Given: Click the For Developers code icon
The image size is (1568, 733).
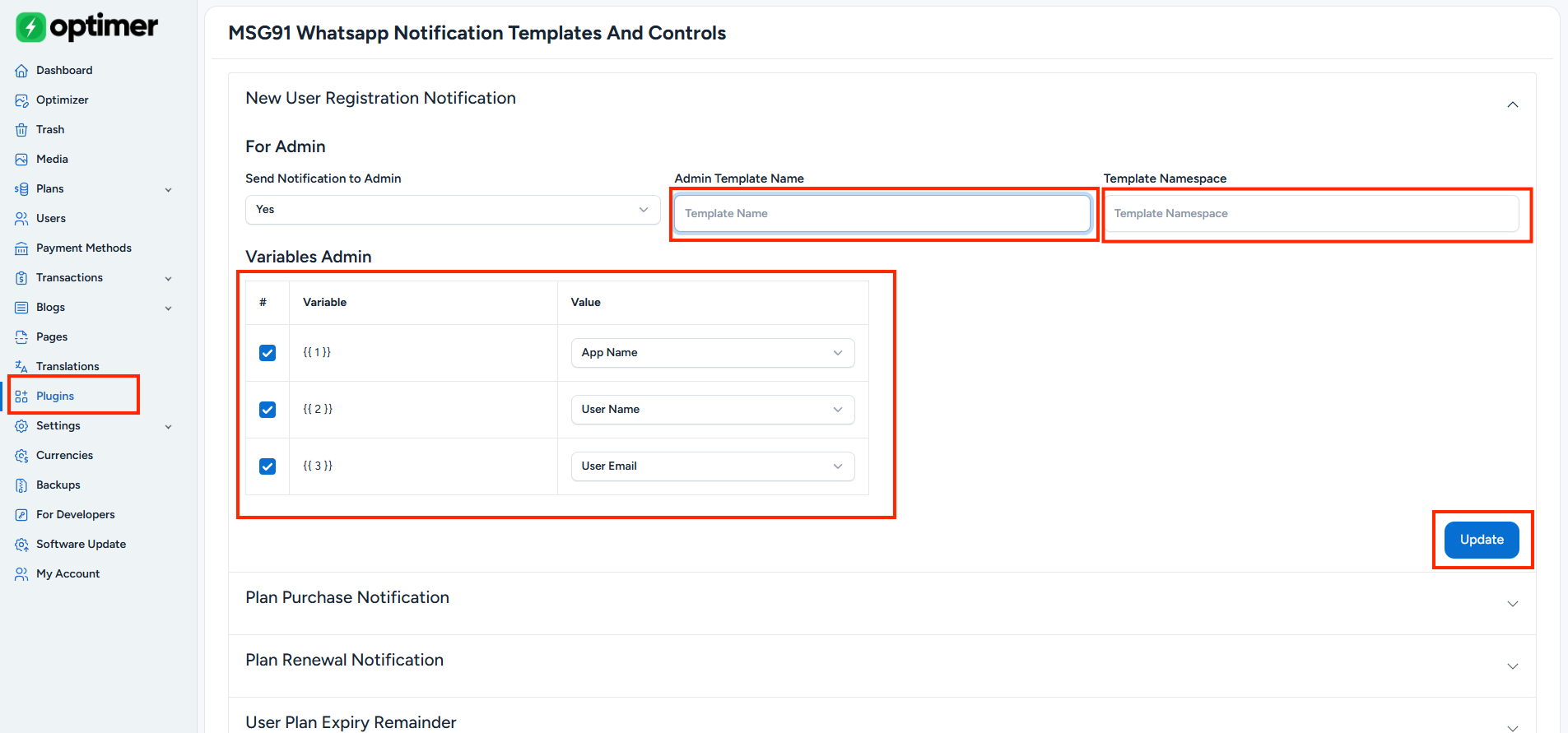Looking at the screenshot, I should click(21, 515).
